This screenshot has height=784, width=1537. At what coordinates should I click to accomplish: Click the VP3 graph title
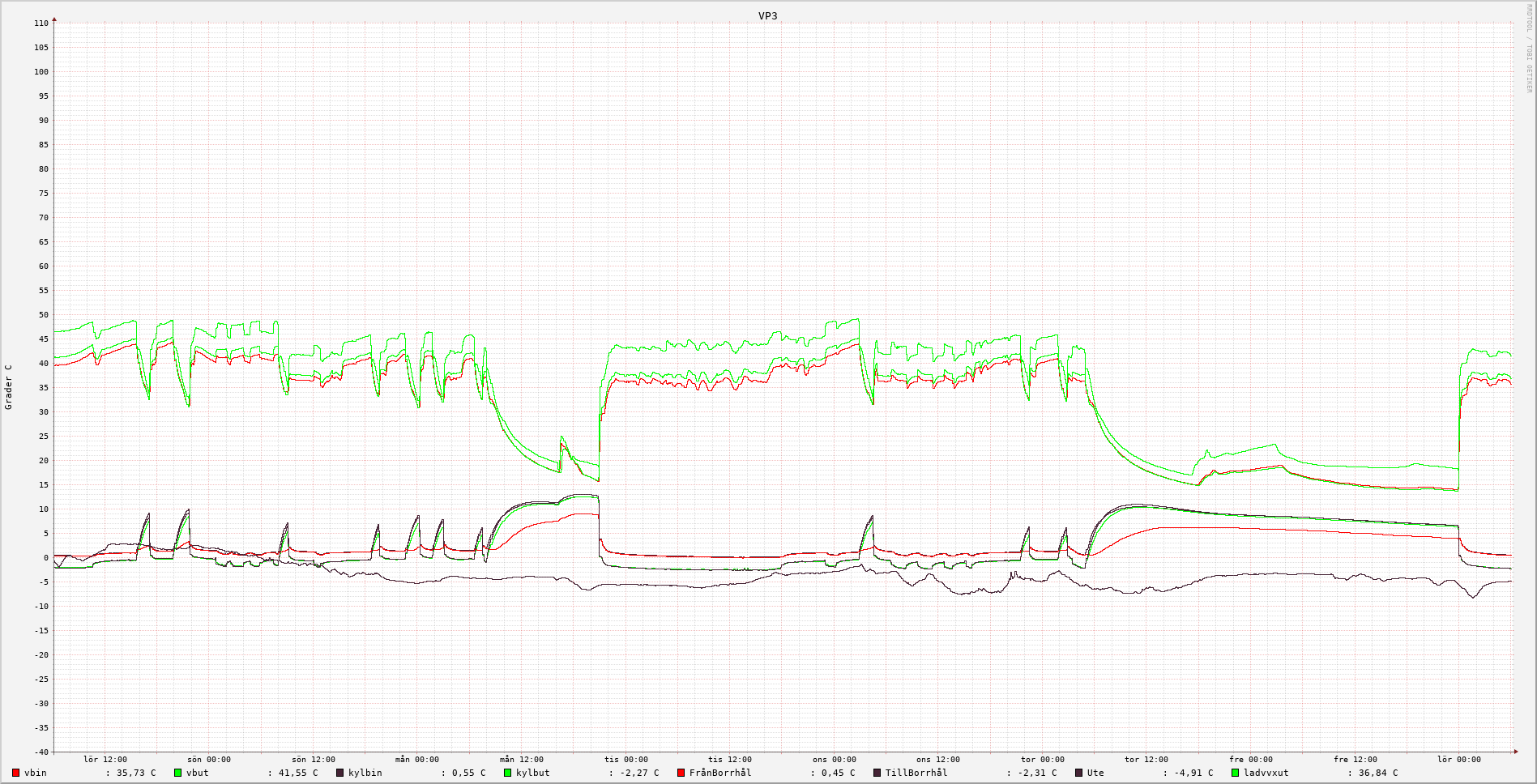point(767,15)
